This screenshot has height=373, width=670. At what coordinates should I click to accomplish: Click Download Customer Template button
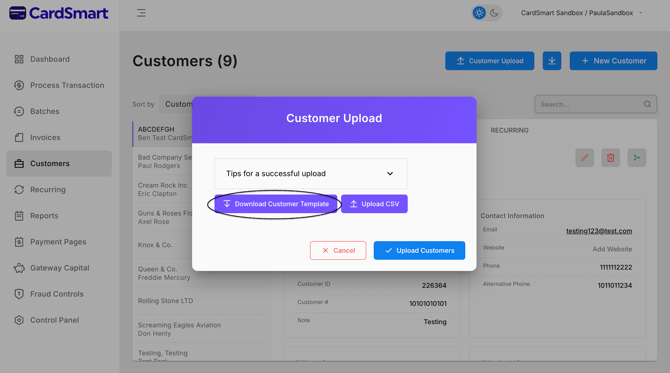point(276,204)
